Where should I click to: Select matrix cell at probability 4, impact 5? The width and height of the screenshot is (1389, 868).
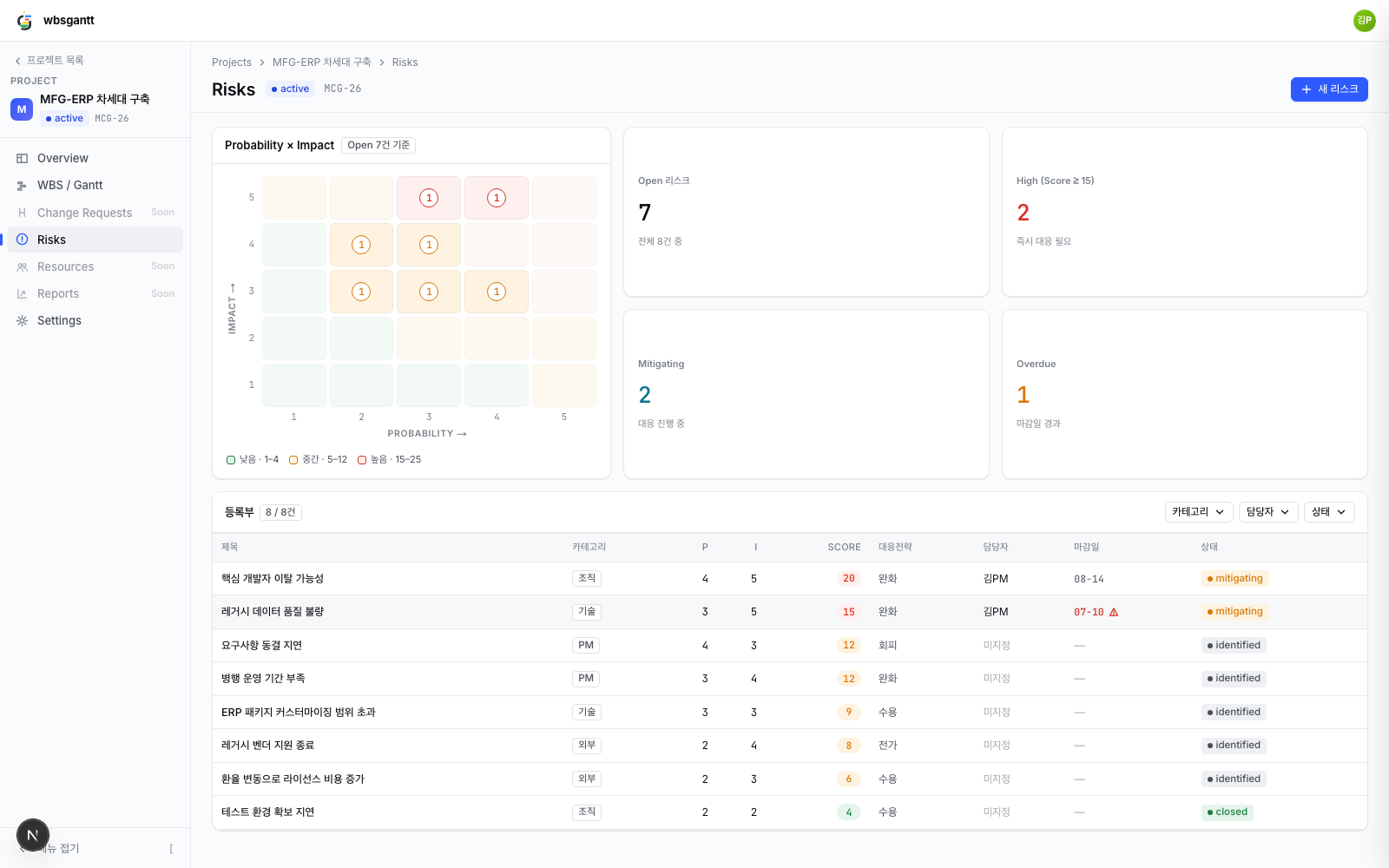click(x=497, y=198)
